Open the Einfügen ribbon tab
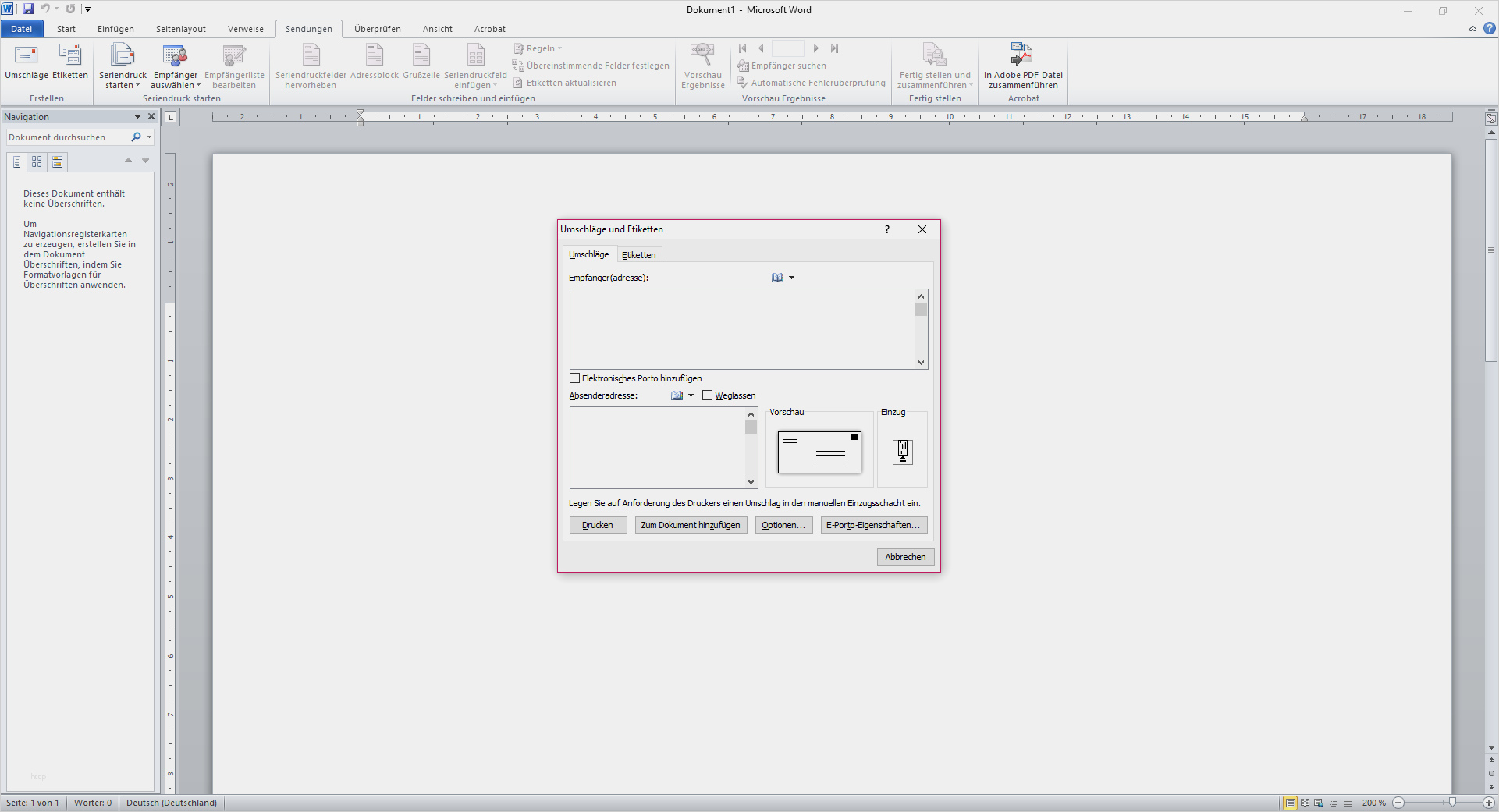 click(x=115, y=29)
